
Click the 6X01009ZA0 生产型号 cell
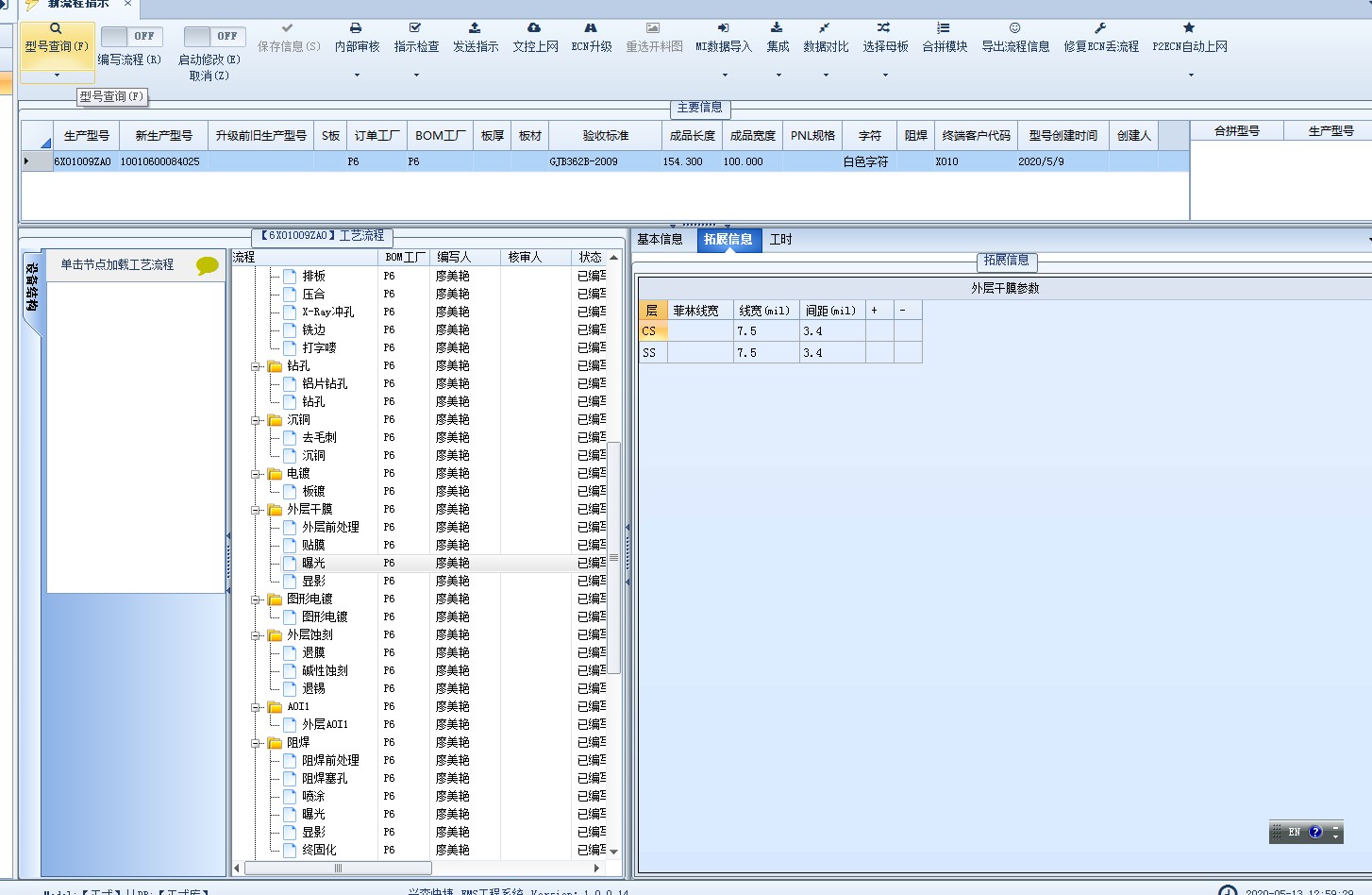coord(83,161)
